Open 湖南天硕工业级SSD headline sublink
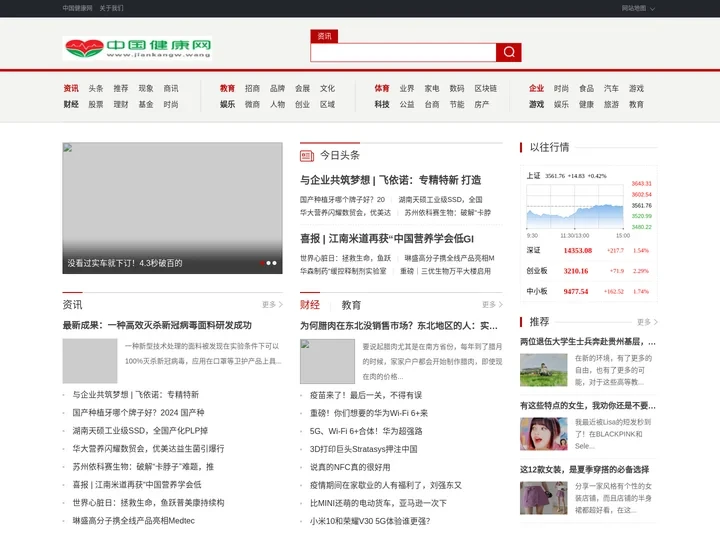 coord(440,199)
